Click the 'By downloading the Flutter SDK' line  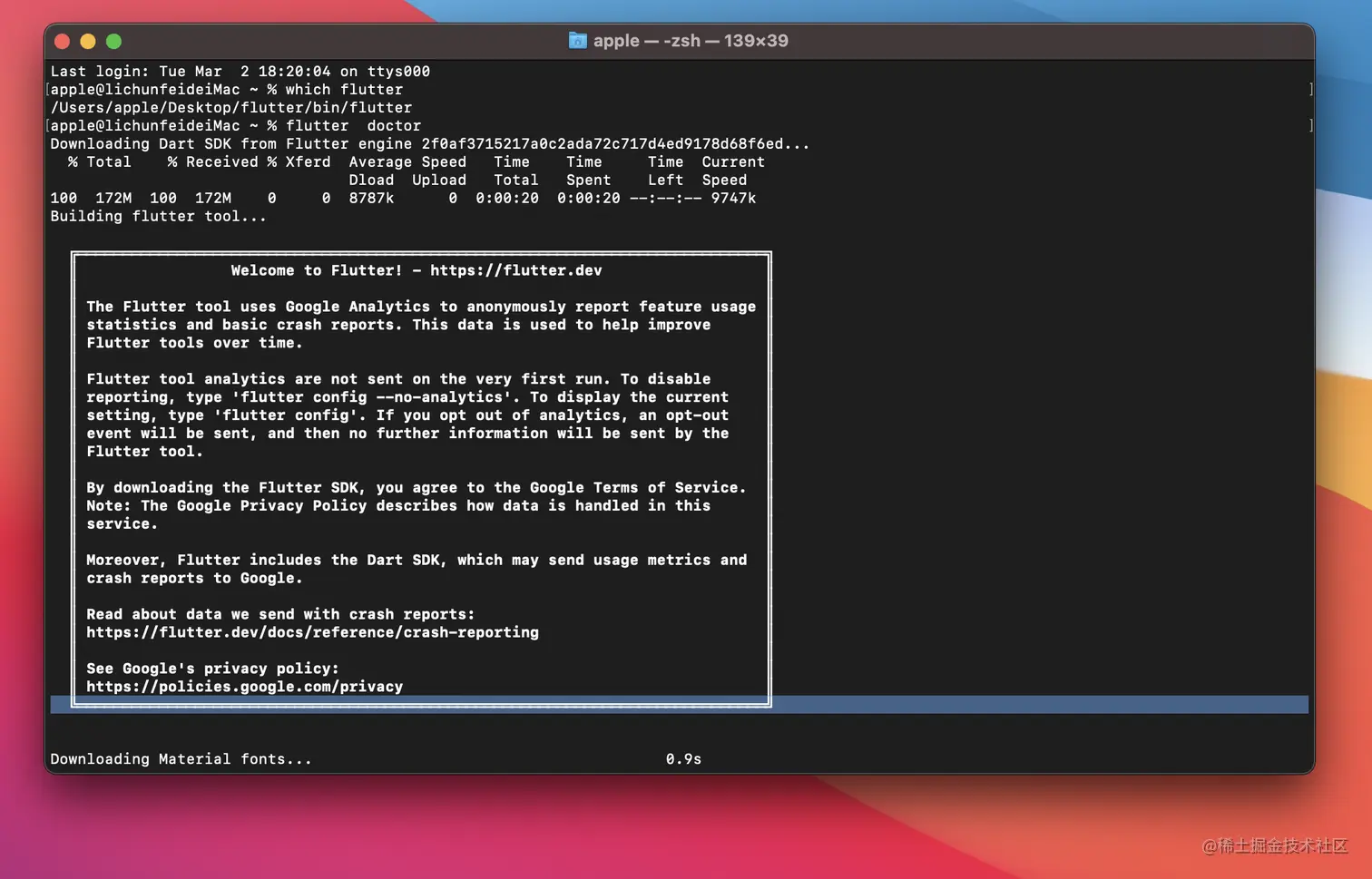[x=416, y=488]
